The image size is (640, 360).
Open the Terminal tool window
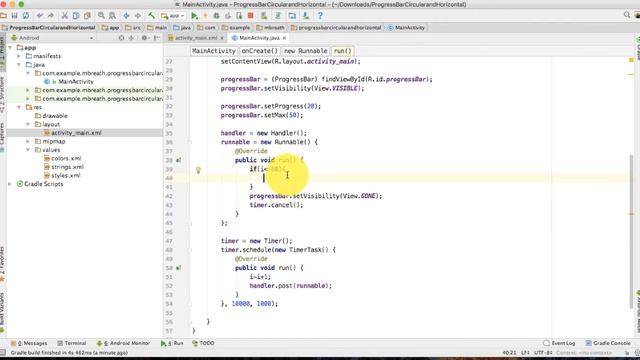click(x=72, y=344)
